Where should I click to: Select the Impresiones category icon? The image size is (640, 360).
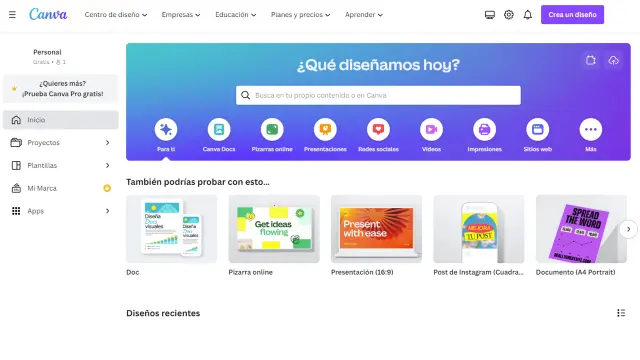tap(484, 129)
